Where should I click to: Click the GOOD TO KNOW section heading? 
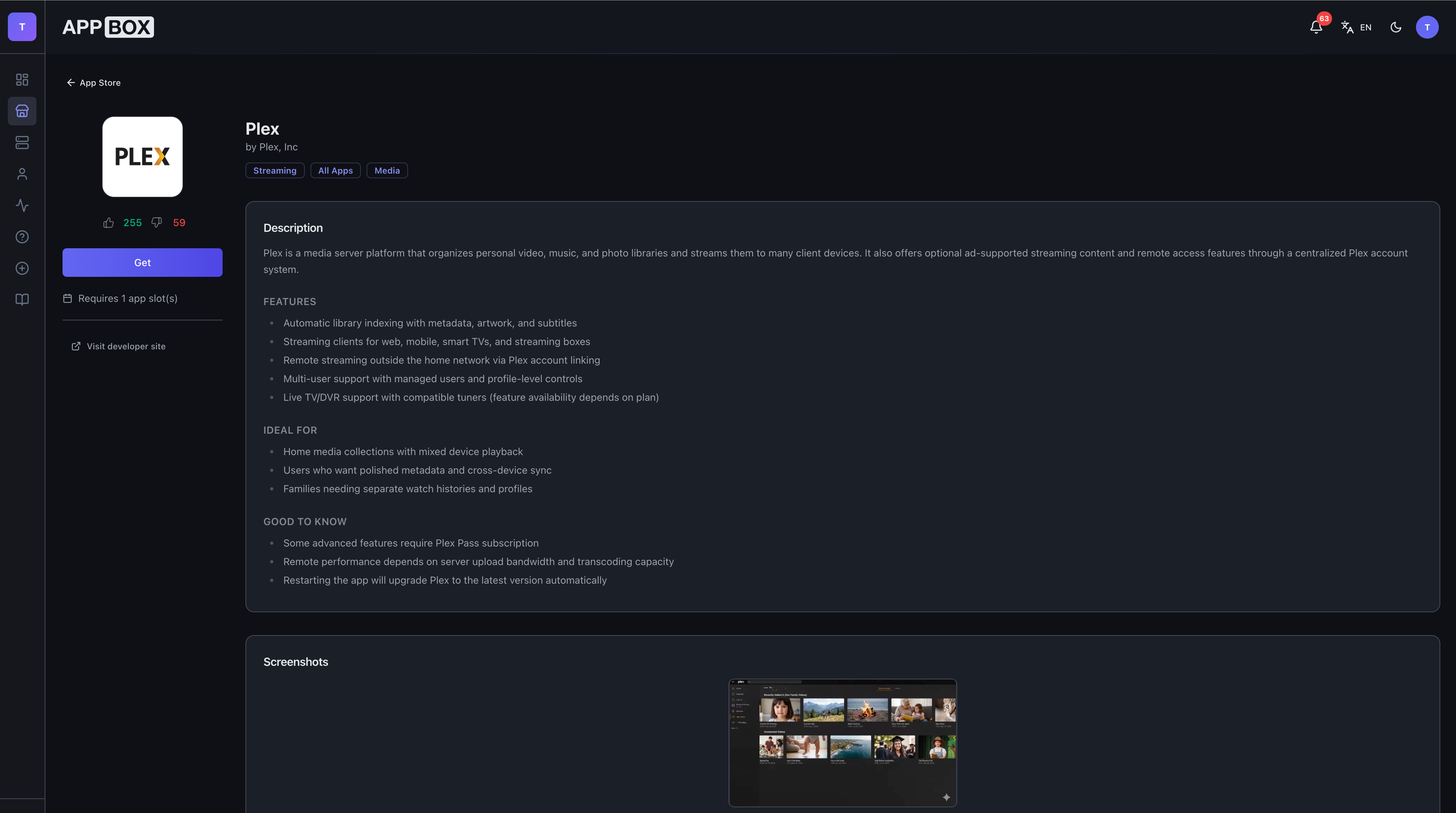(305, 522)
